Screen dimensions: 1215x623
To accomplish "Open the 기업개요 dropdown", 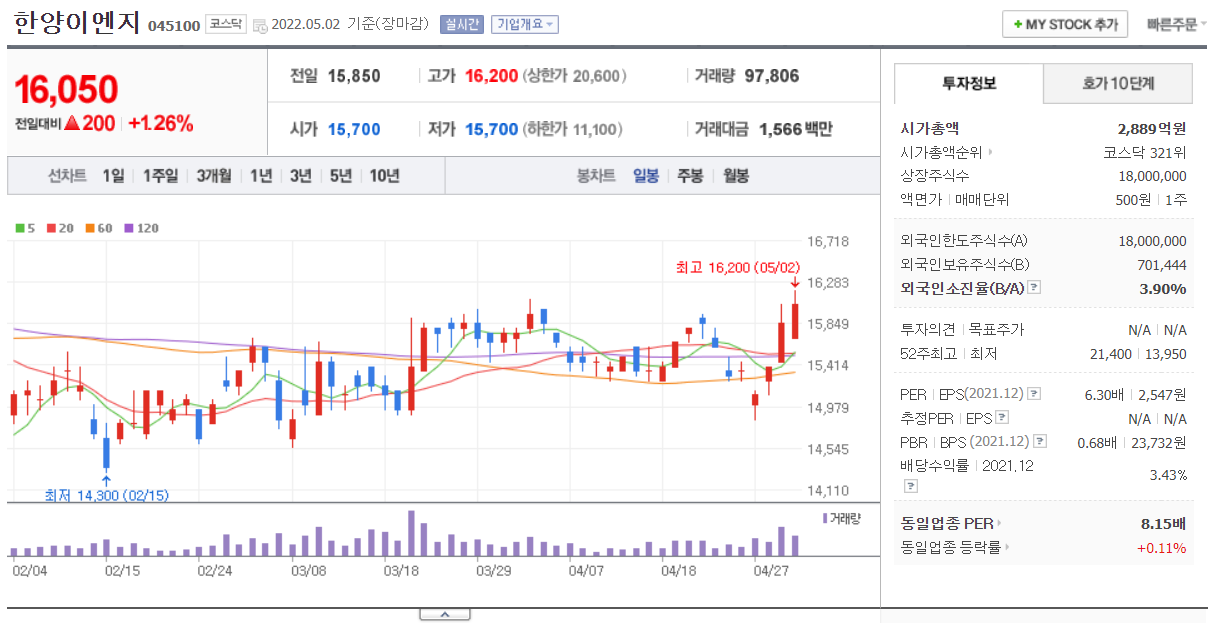I will 524,24.
